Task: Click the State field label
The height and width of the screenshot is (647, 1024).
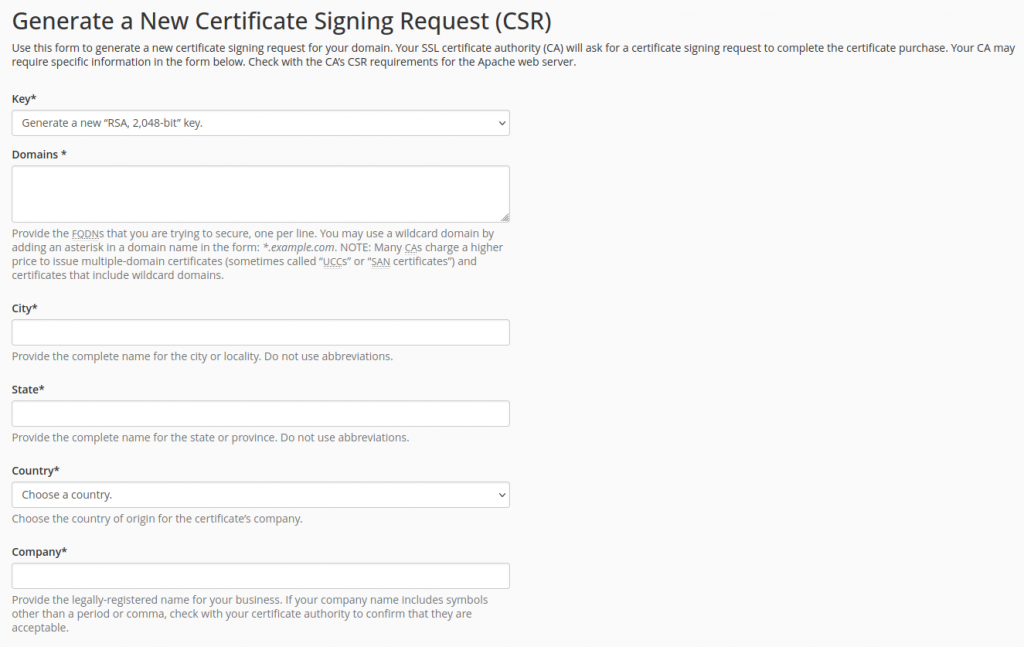Action: tap(28, 389)
